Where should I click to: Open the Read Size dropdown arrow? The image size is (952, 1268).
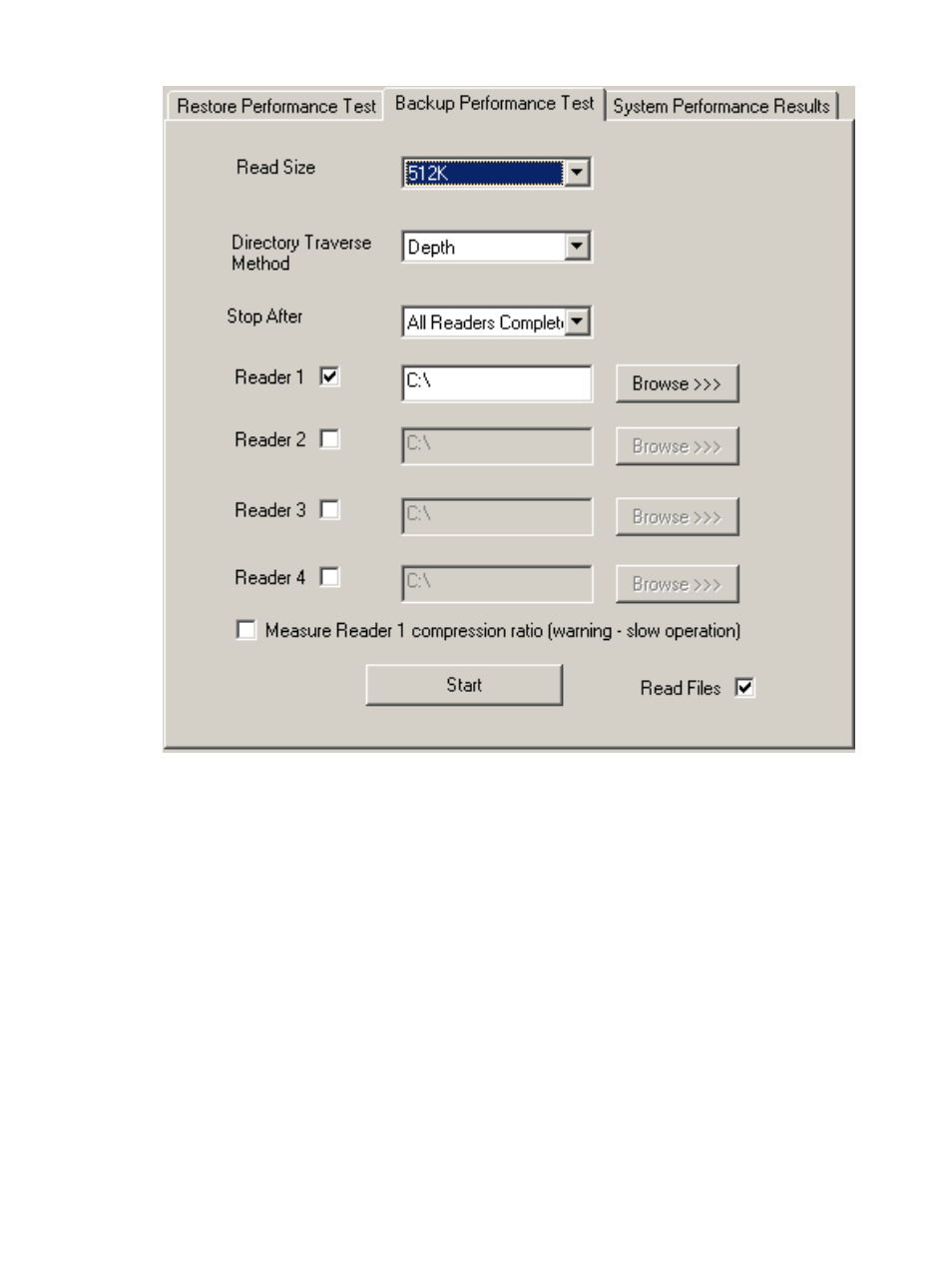coord(577,173)
